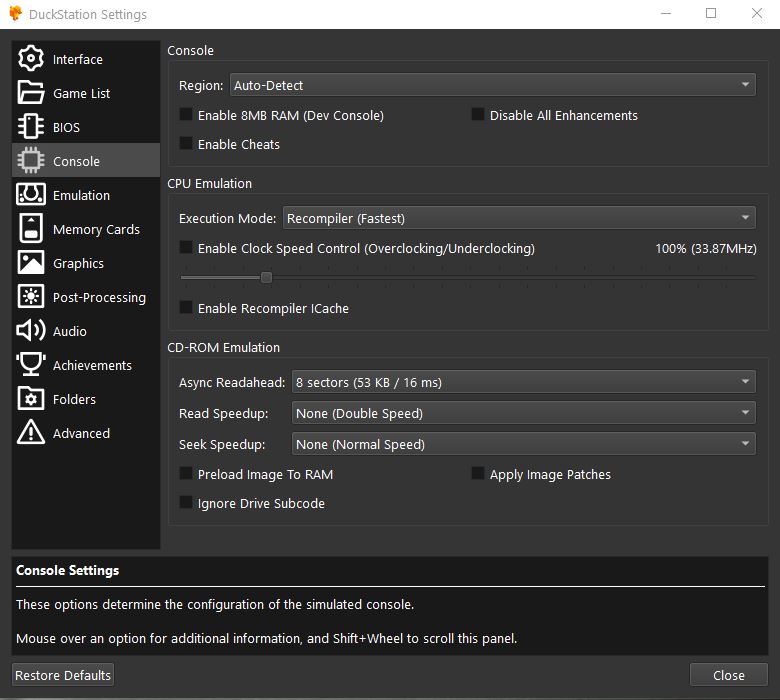
Task: Click the Folders gear-folder icon
Action: (31, 398)
